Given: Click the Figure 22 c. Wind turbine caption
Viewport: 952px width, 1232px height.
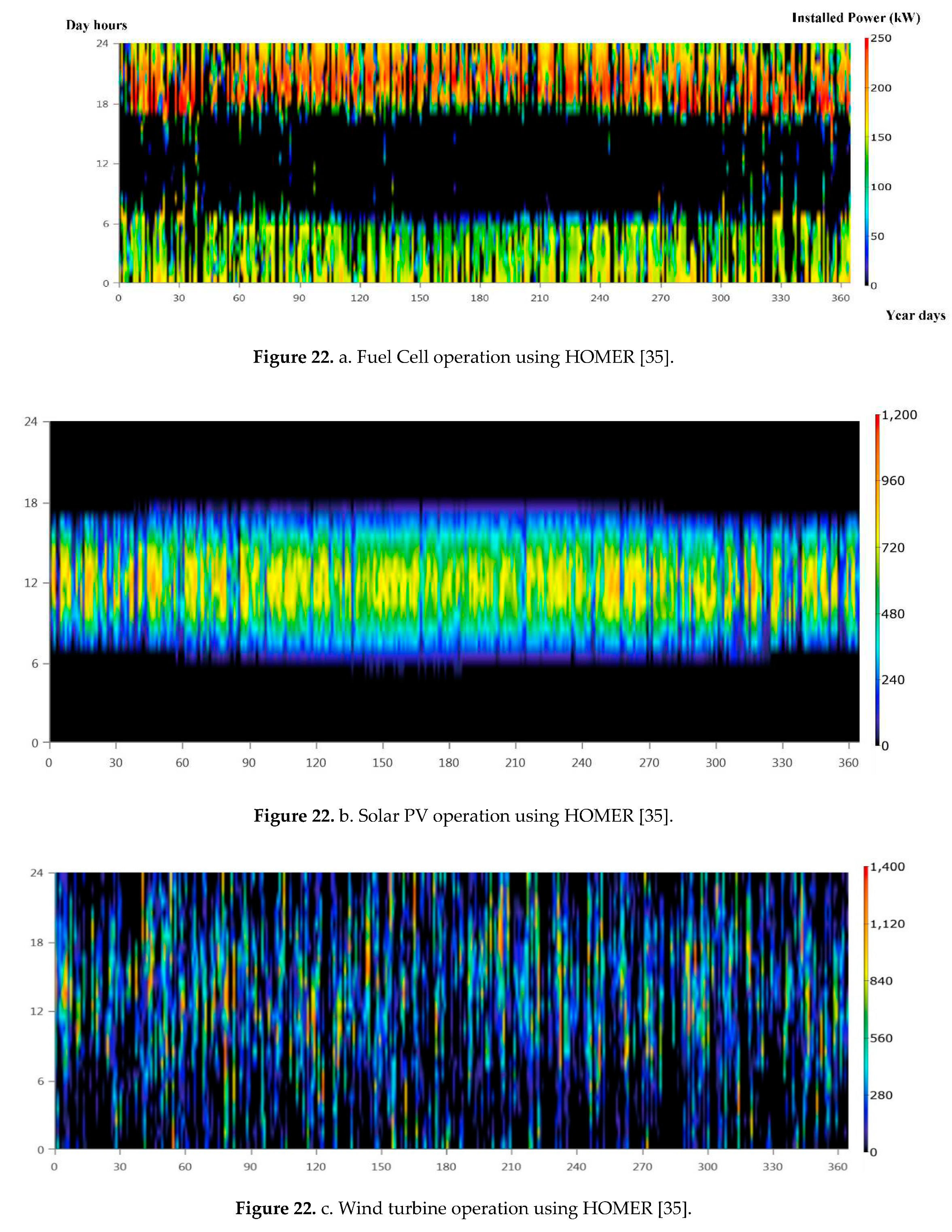Looking at the screenshot, I should 463,1208.
